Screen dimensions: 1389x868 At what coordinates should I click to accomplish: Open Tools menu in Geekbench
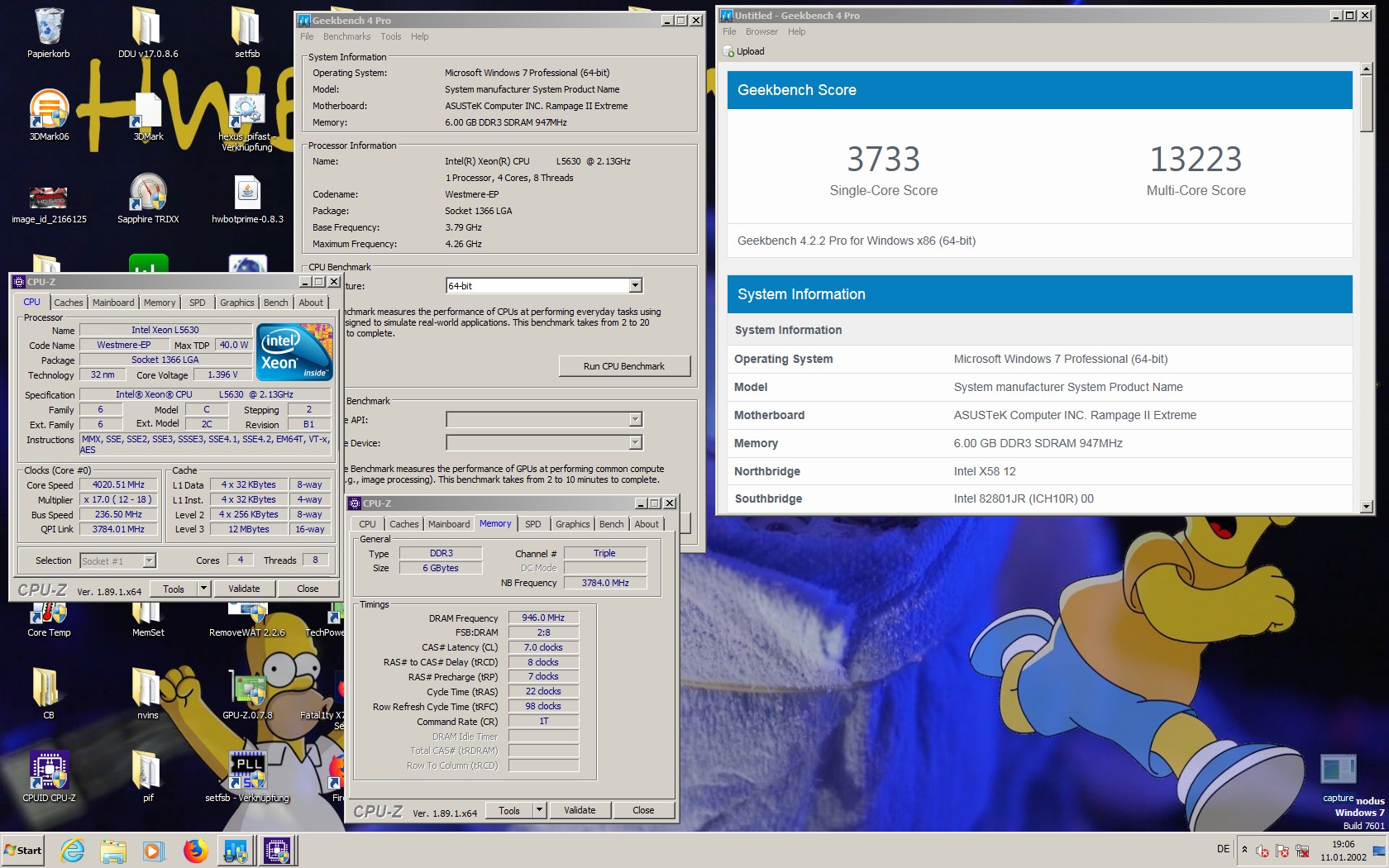[390, 36]
